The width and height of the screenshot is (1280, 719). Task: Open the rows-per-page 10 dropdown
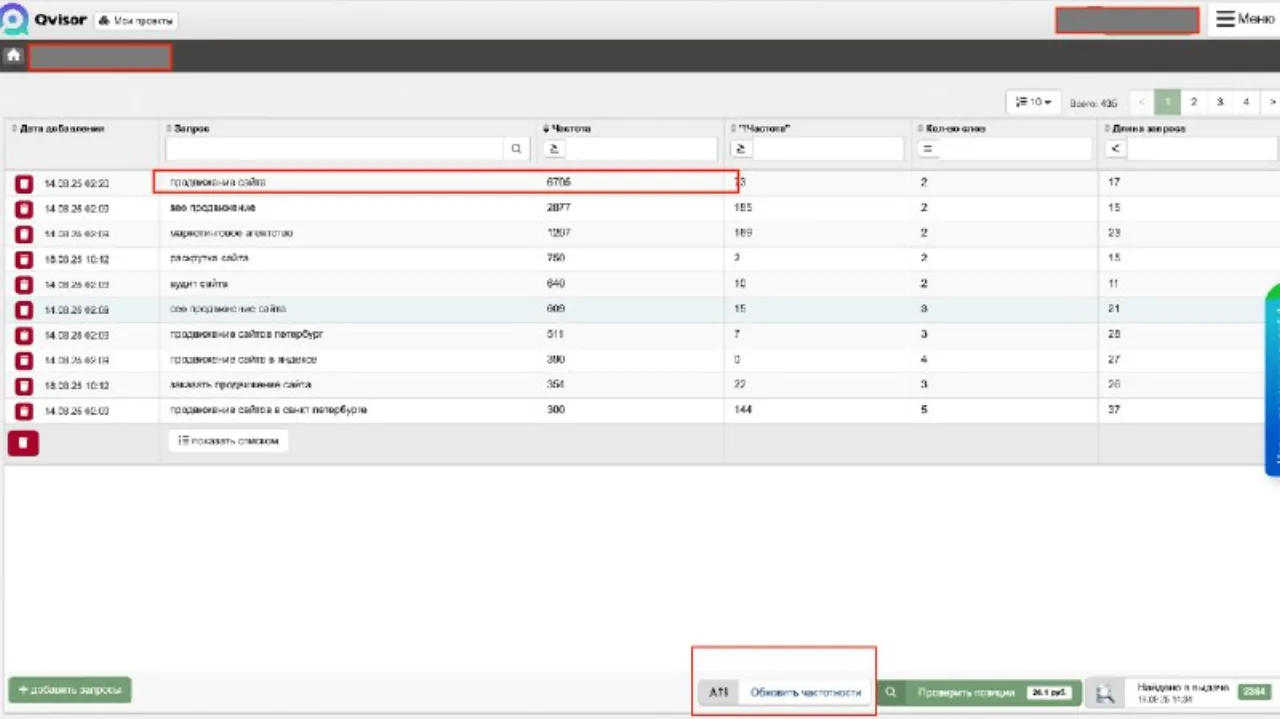coord(1033,102)
